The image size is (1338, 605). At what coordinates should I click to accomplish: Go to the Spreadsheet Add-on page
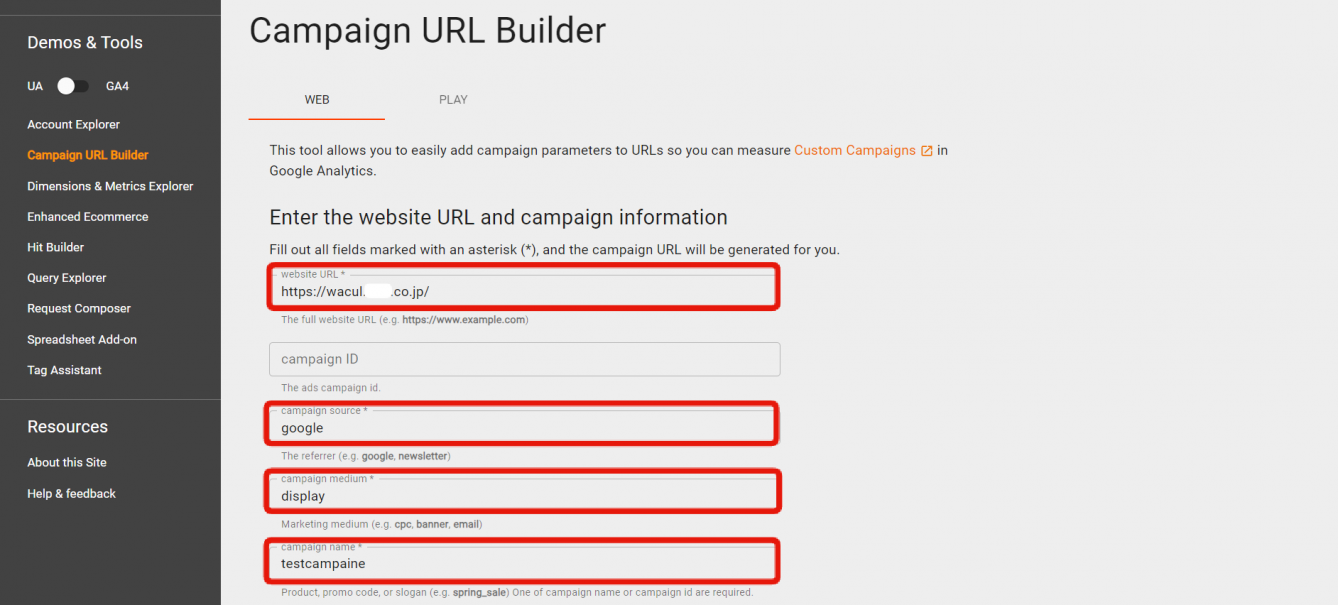coord(82,340)
